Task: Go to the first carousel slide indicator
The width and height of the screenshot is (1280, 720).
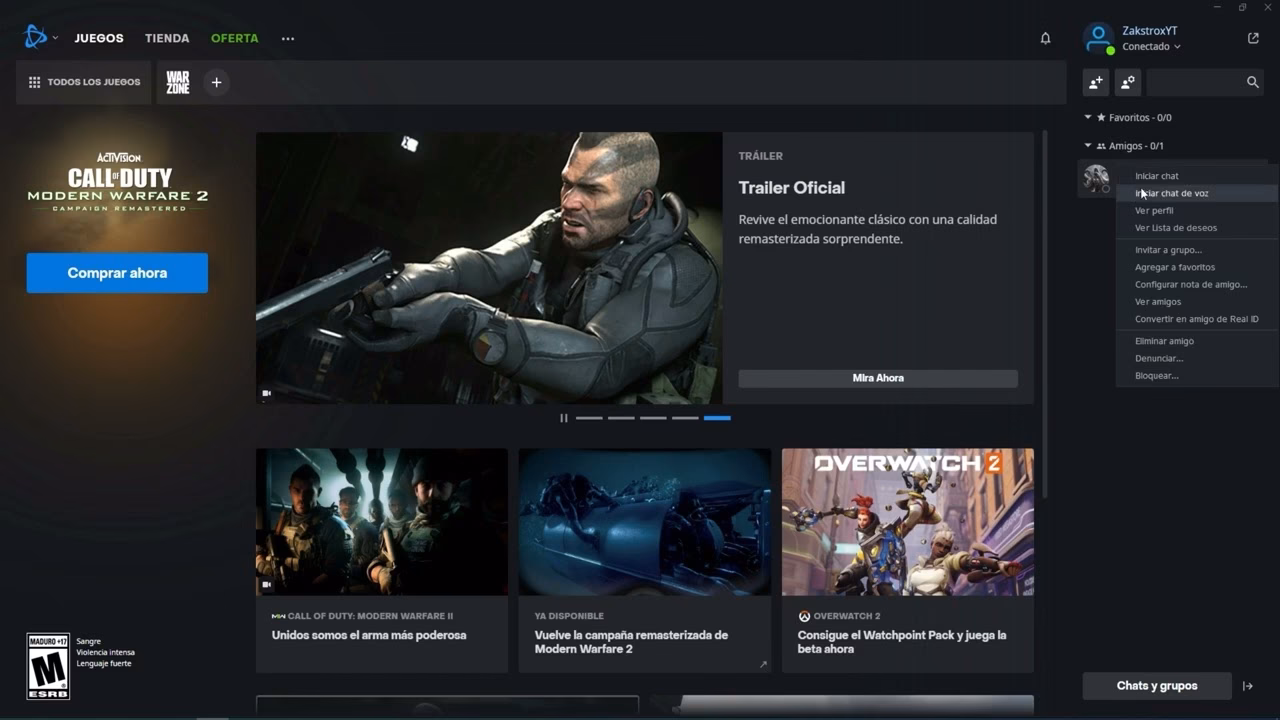Action: pyautogui.click(x=589, y=418)
